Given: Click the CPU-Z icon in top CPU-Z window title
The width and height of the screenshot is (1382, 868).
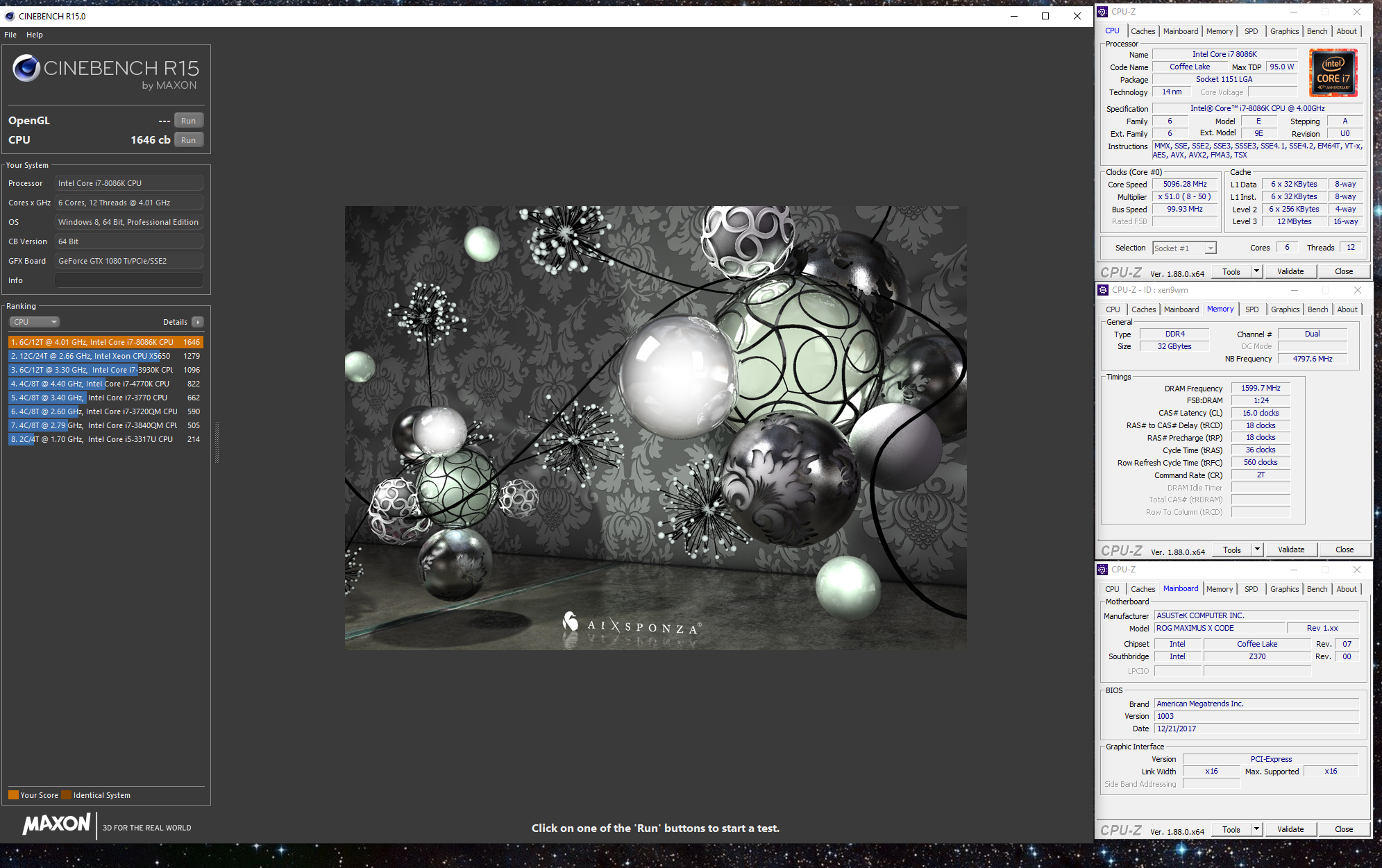Looking at the screenshot, I should pos(1102,12).
